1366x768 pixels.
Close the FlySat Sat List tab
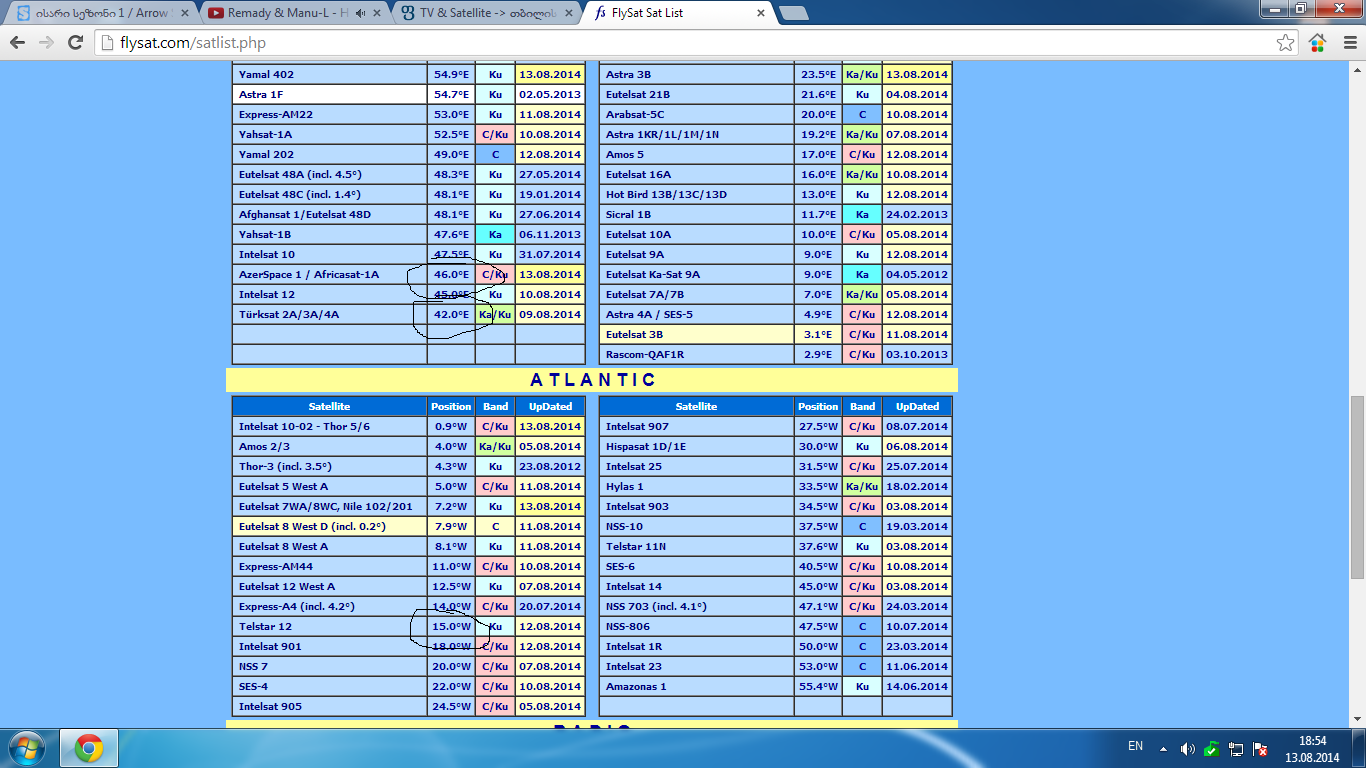click(x=760, y=14)
